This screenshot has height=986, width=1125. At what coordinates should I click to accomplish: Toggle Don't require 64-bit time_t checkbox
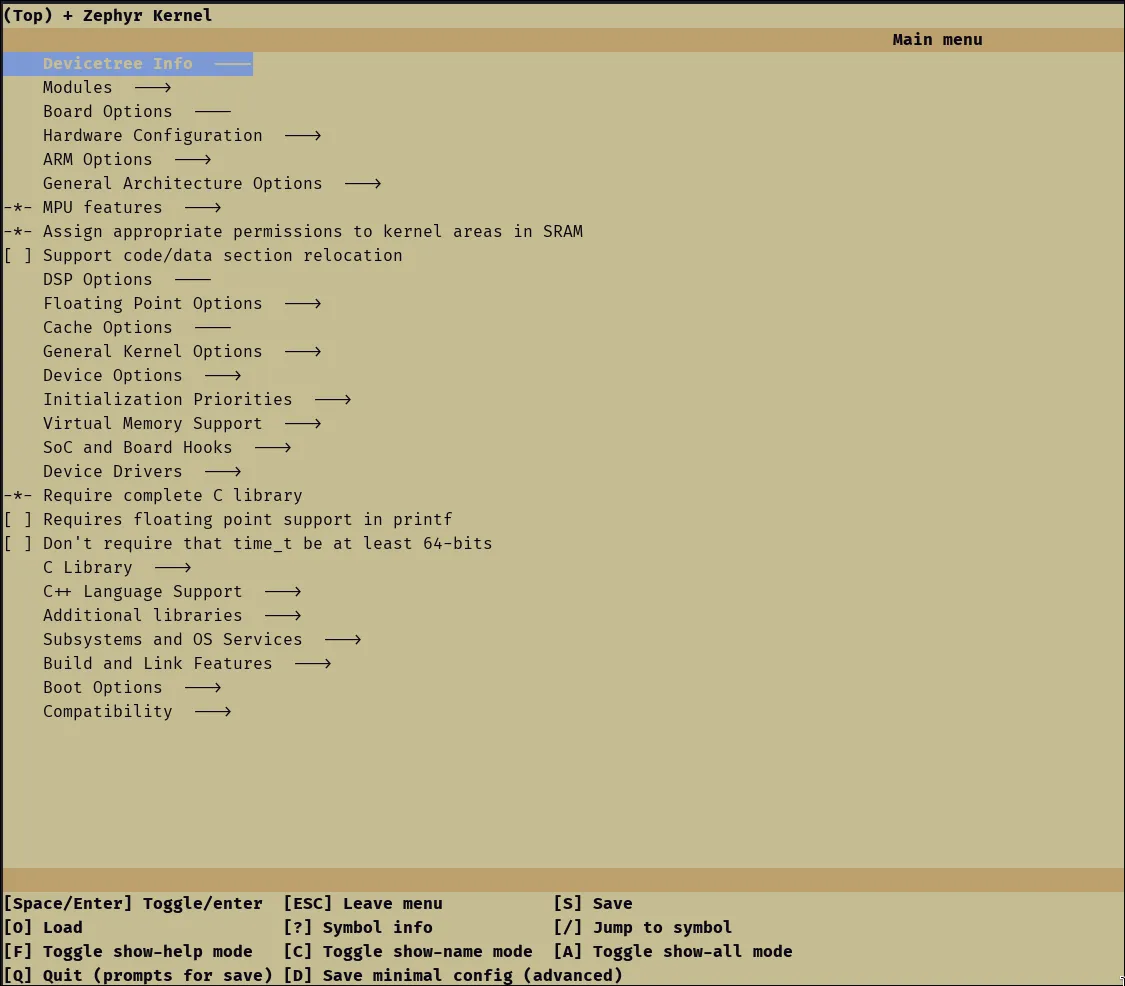18,544
